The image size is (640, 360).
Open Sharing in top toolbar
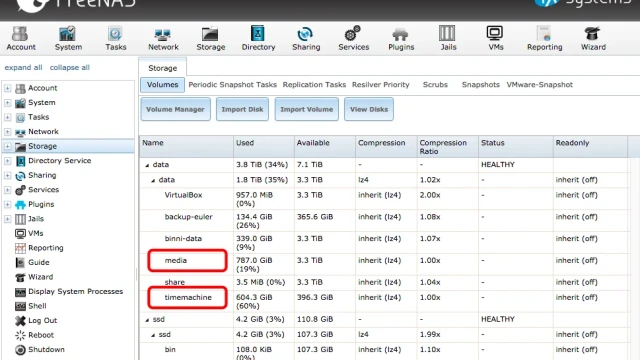(306, 38)
